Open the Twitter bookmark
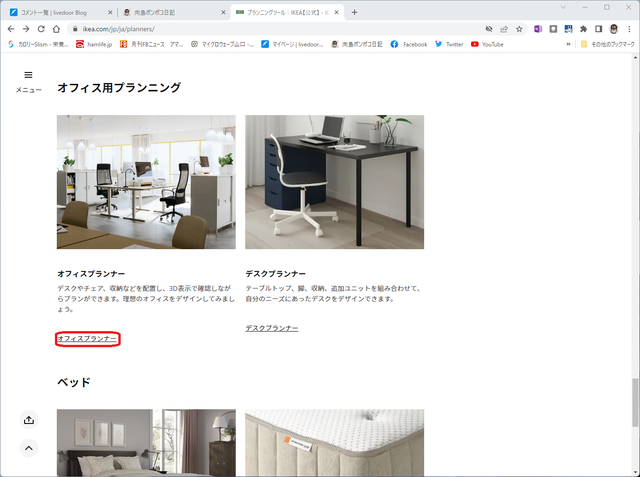This screenshot has width=640, height=477. [449, 44]
